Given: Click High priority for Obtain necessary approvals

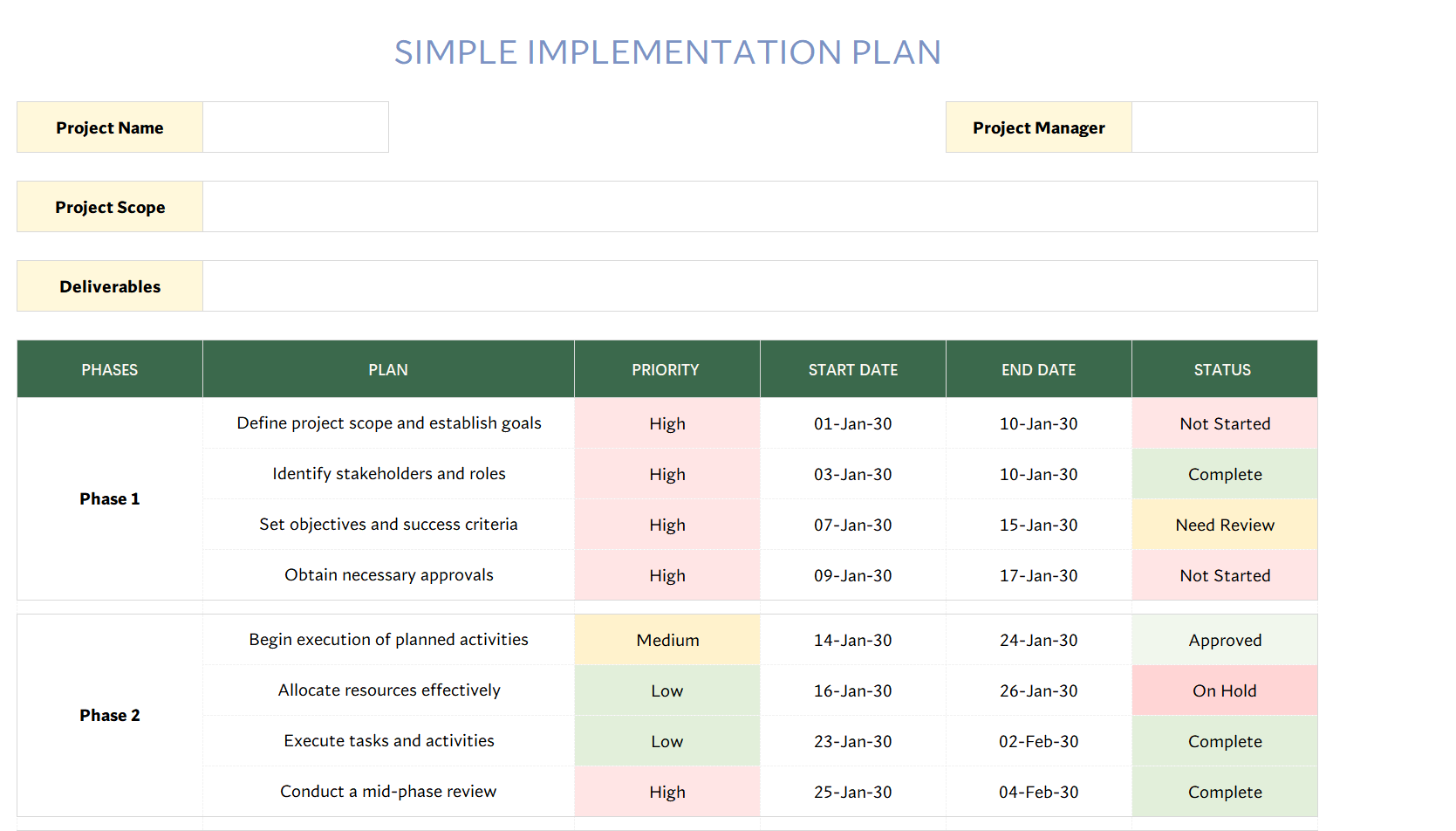Looking at the screenshot, I should coord(667,575).
